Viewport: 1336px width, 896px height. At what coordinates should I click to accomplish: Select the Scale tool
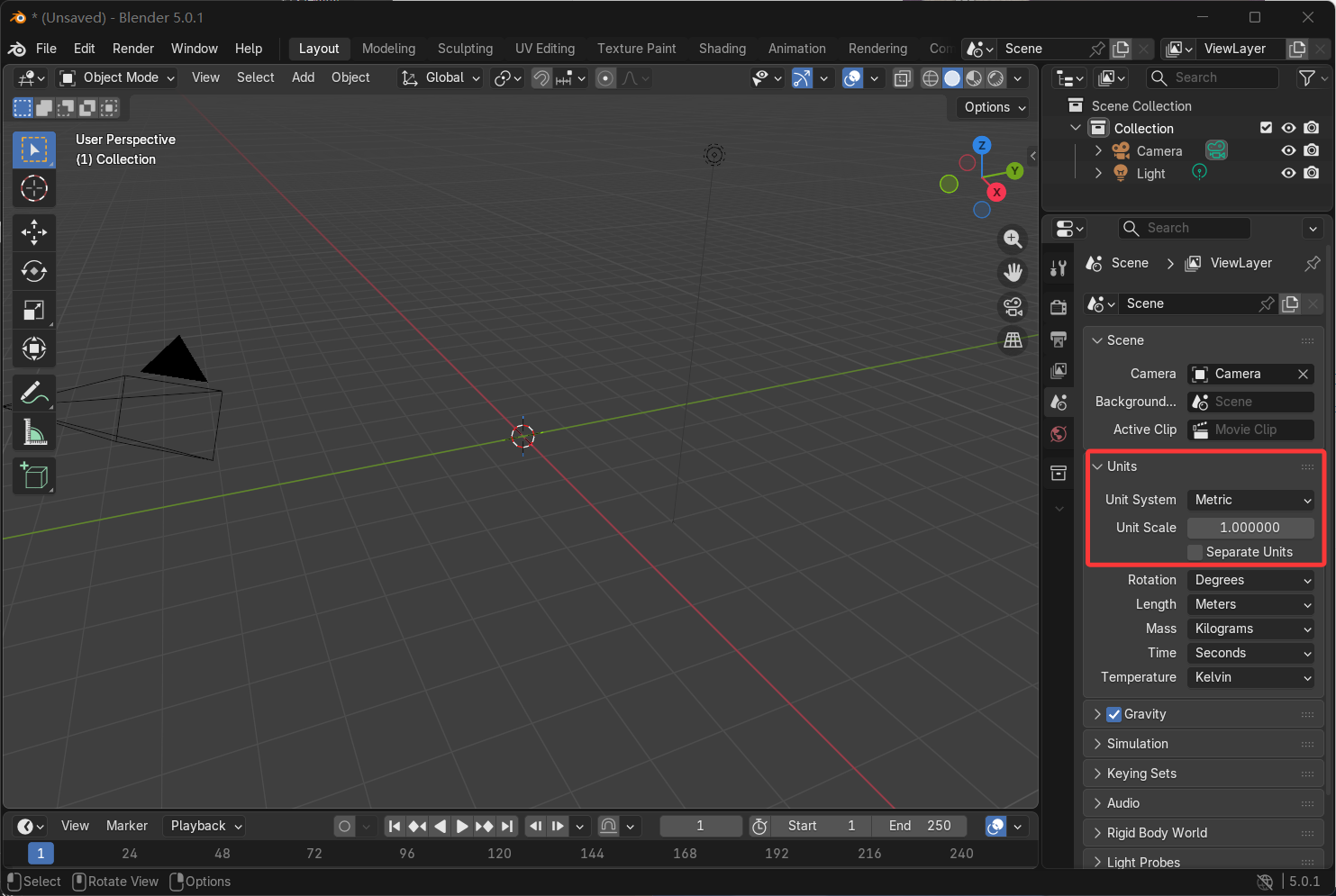point(34,311)
